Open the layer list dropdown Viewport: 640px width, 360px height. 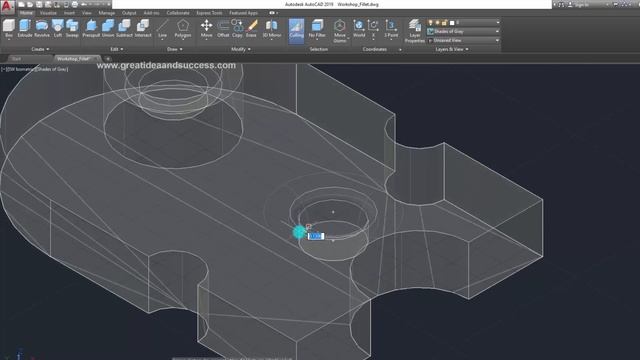[498, 22]
